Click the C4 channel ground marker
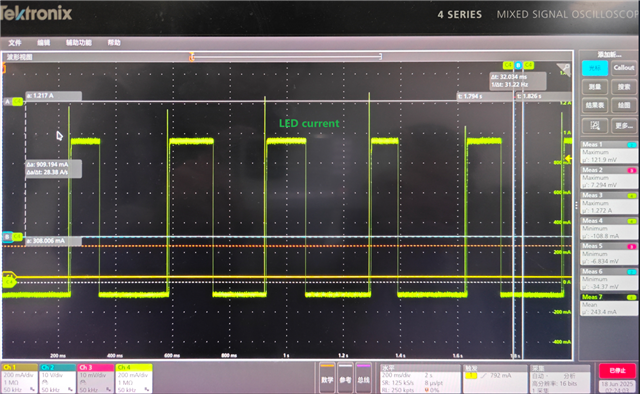640x394 pixels. pos(9,282)
